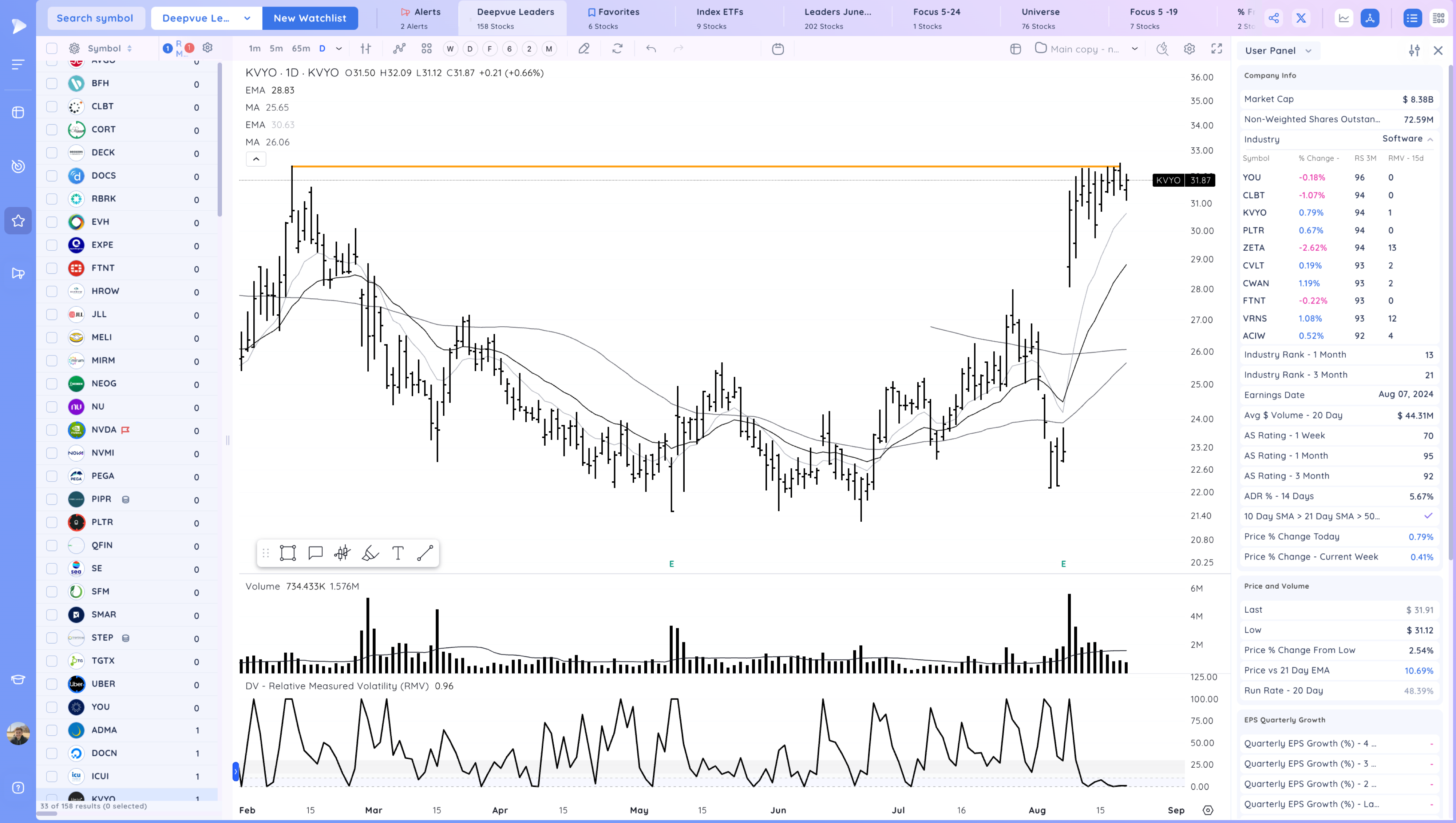Select the 65m timeframe button

coord(300,49)
